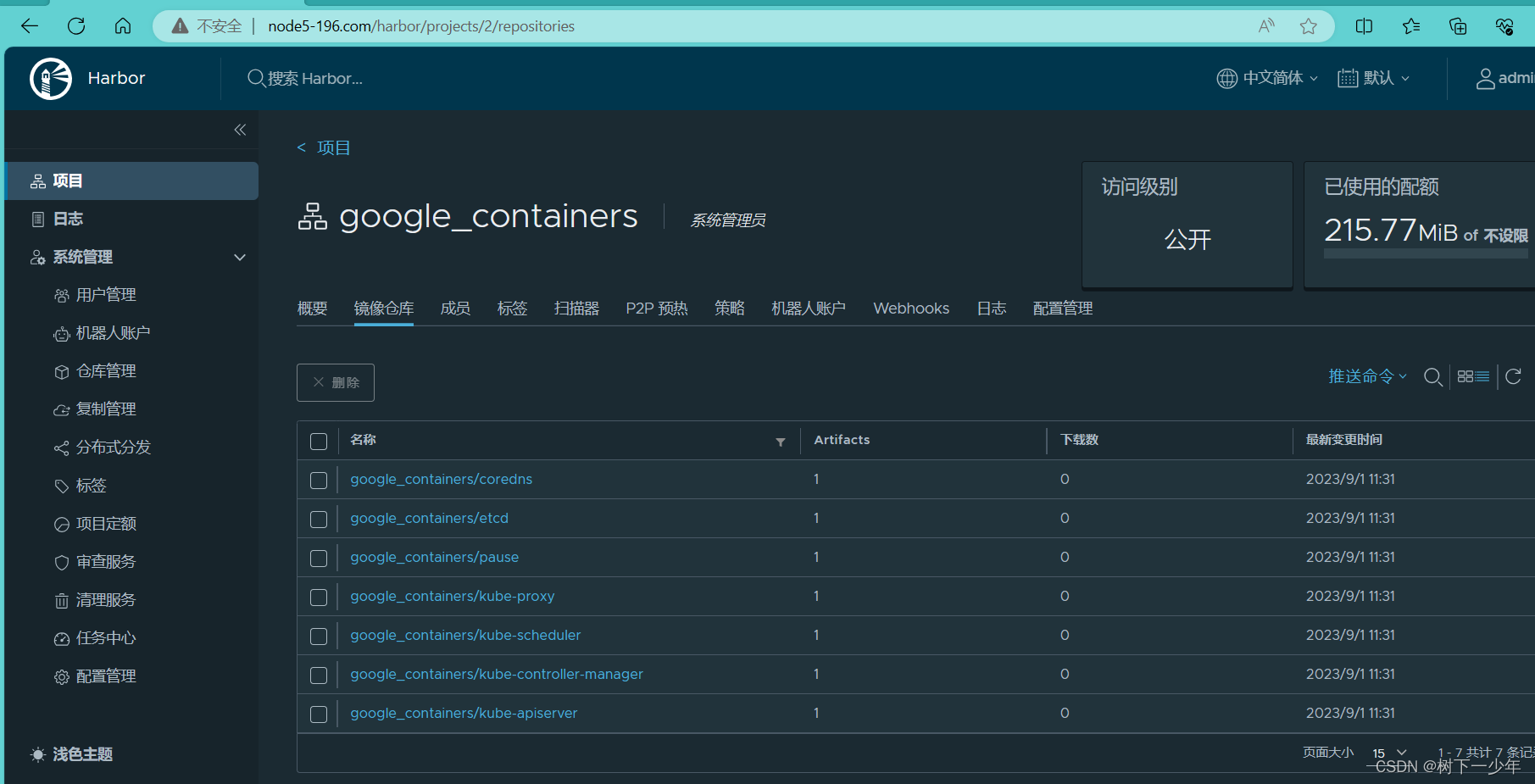Click the read aloud icon in address bar
The height and width of the screenshot is (784, 1535).
tap(1266, 26)
